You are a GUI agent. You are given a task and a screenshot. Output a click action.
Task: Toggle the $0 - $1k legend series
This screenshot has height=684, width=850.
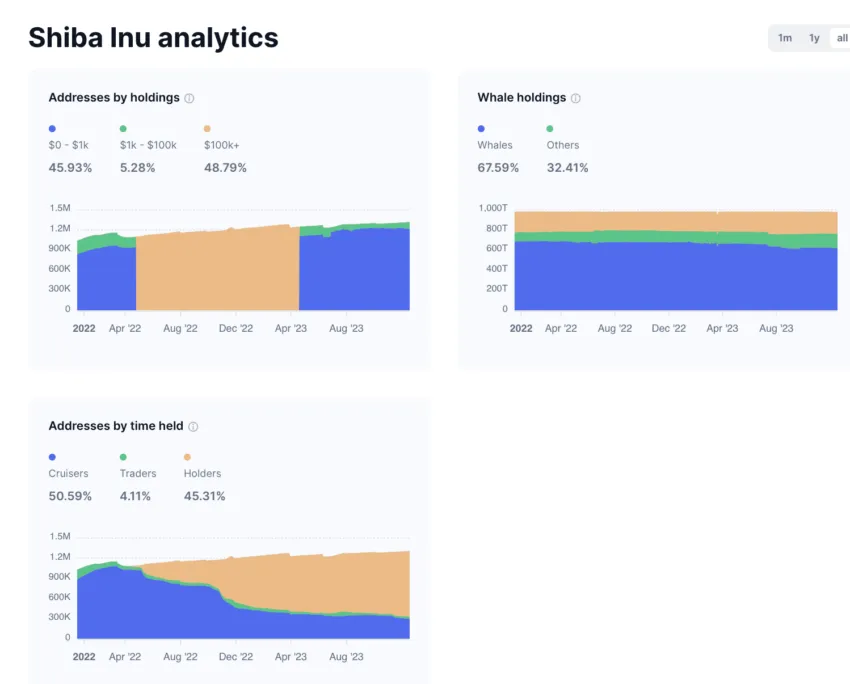tap(68, 145)
